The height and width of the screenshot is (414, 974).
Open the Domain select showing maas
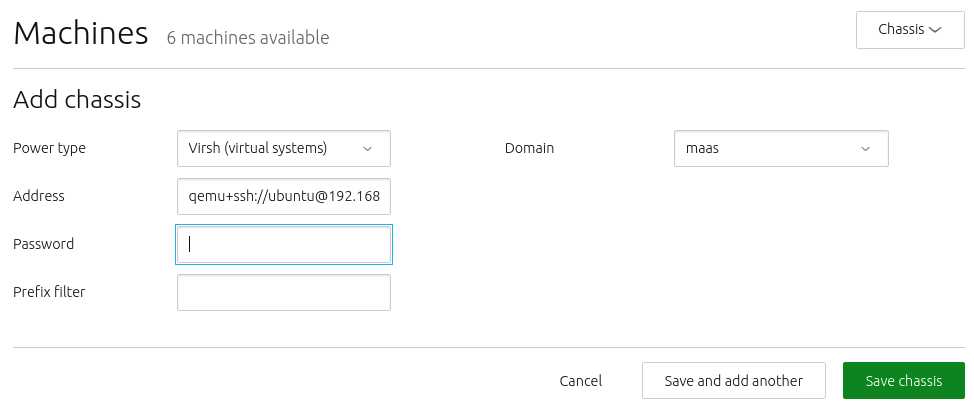click(781, 148)
